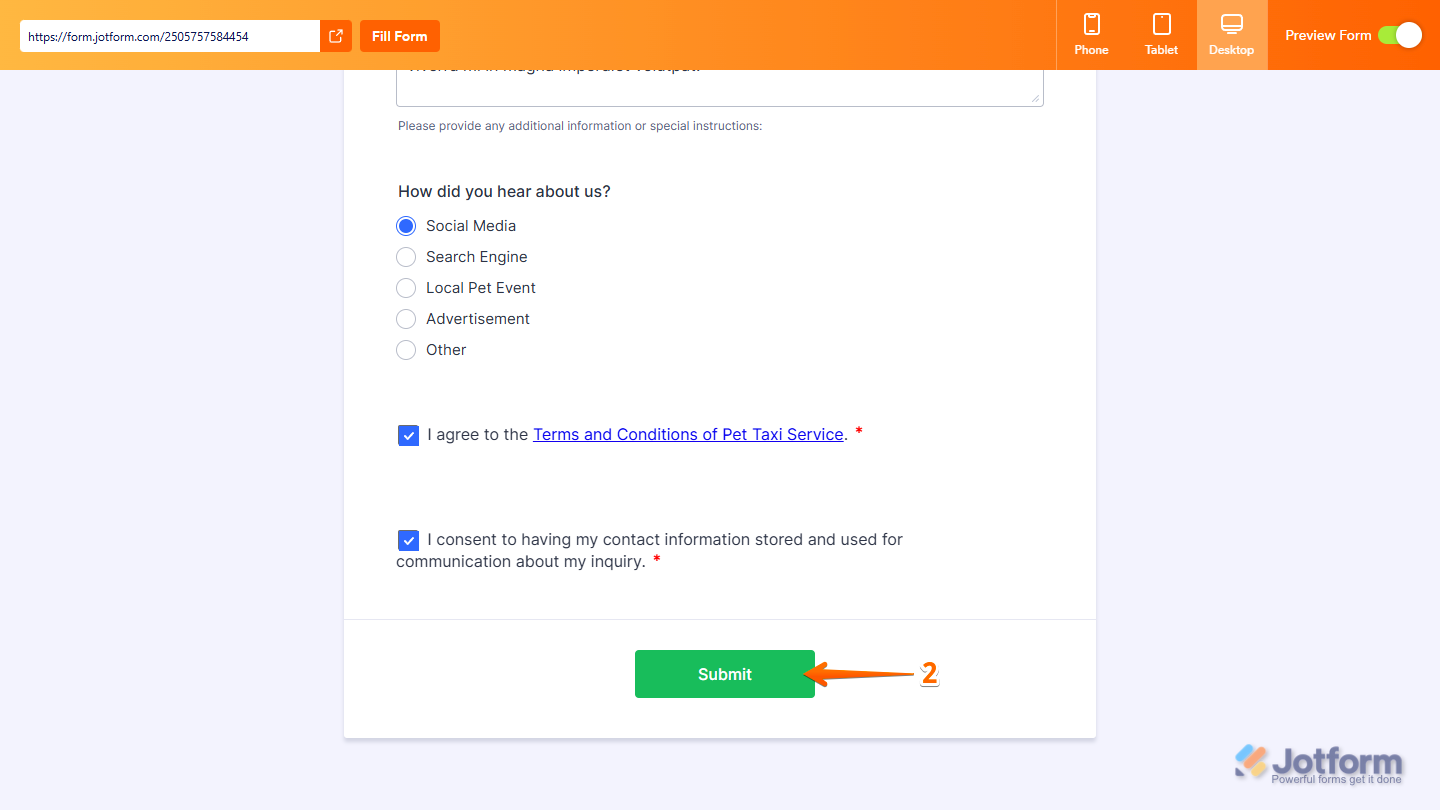The height and width of the screenshot is (810, 1440).
Task: Select Advertisement as referral source
Action: pos(406,319)
